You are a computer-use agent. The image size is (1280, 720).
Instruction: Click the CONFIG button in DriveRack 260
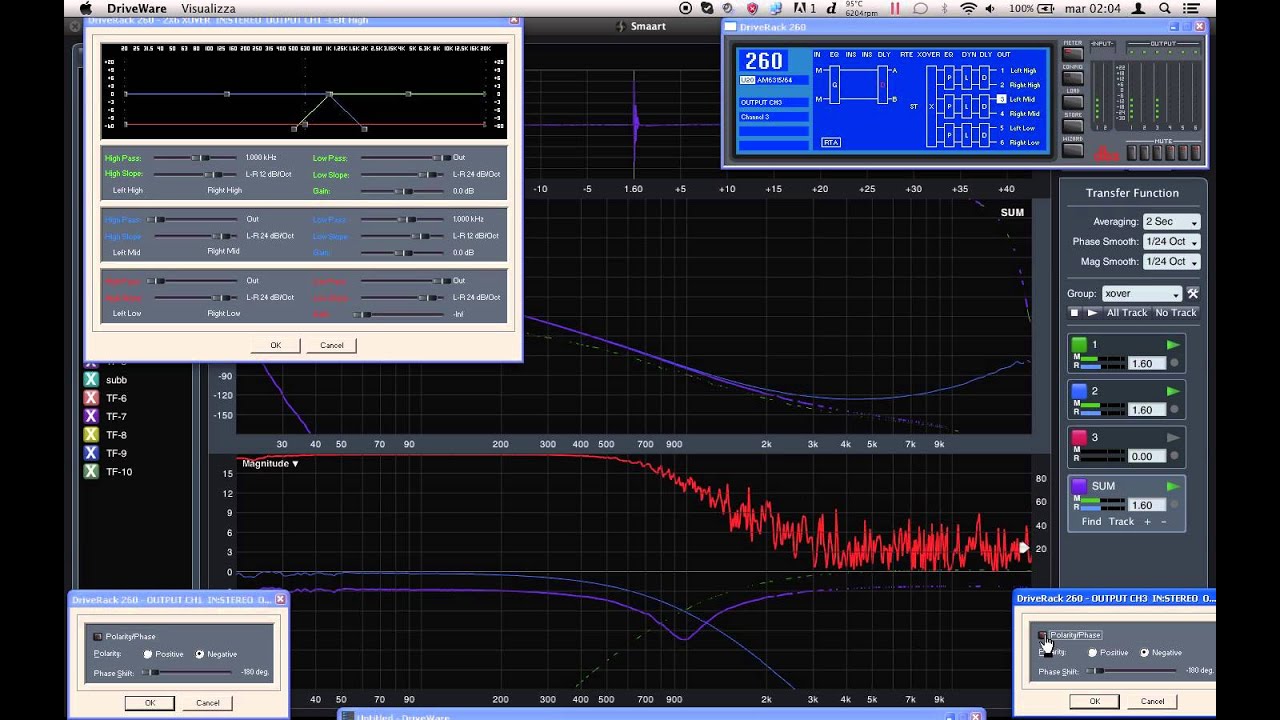tap(1073, 78)
